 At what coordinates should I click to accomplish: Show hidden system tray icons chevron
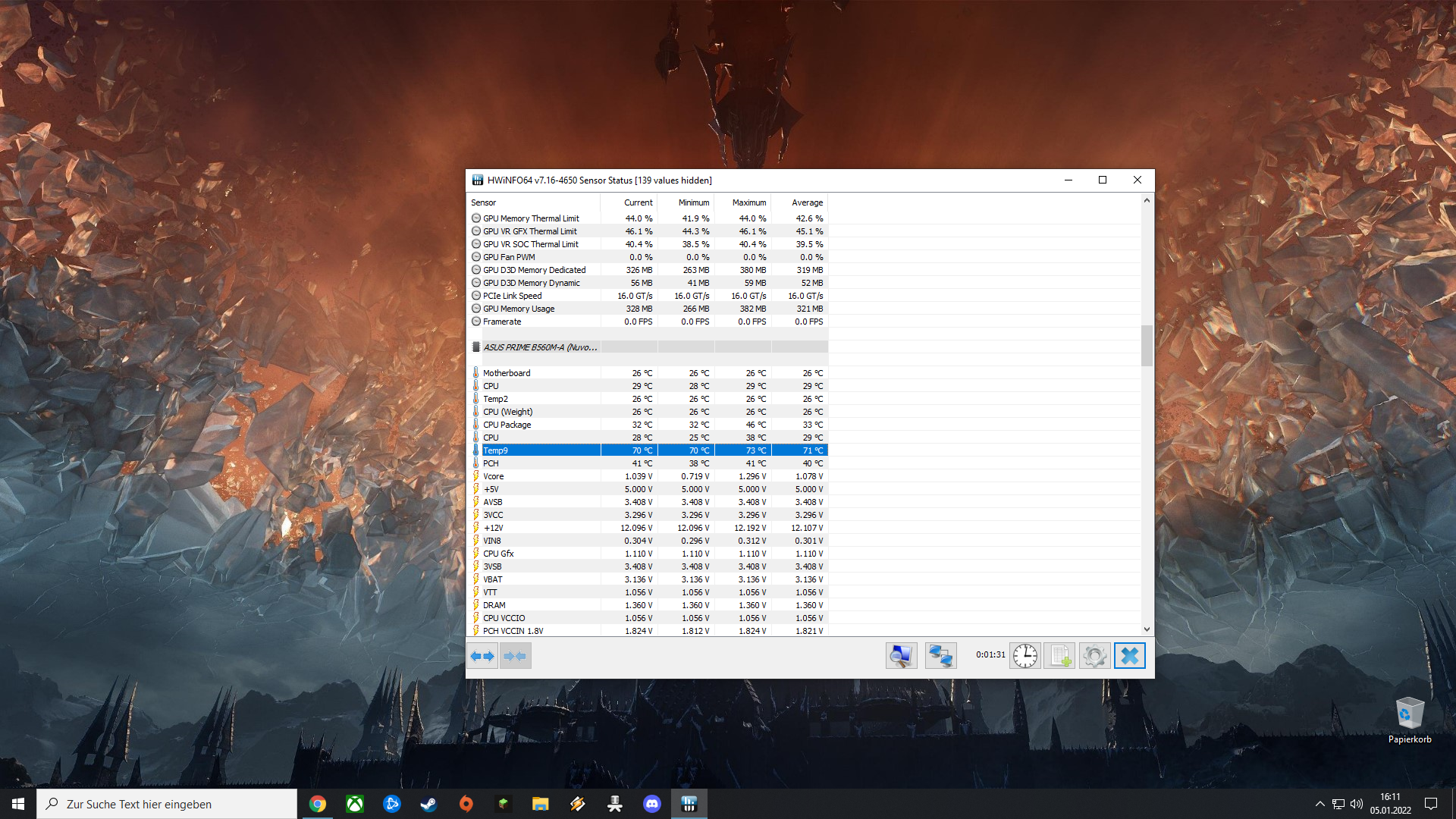click(x=1319, y=804)
